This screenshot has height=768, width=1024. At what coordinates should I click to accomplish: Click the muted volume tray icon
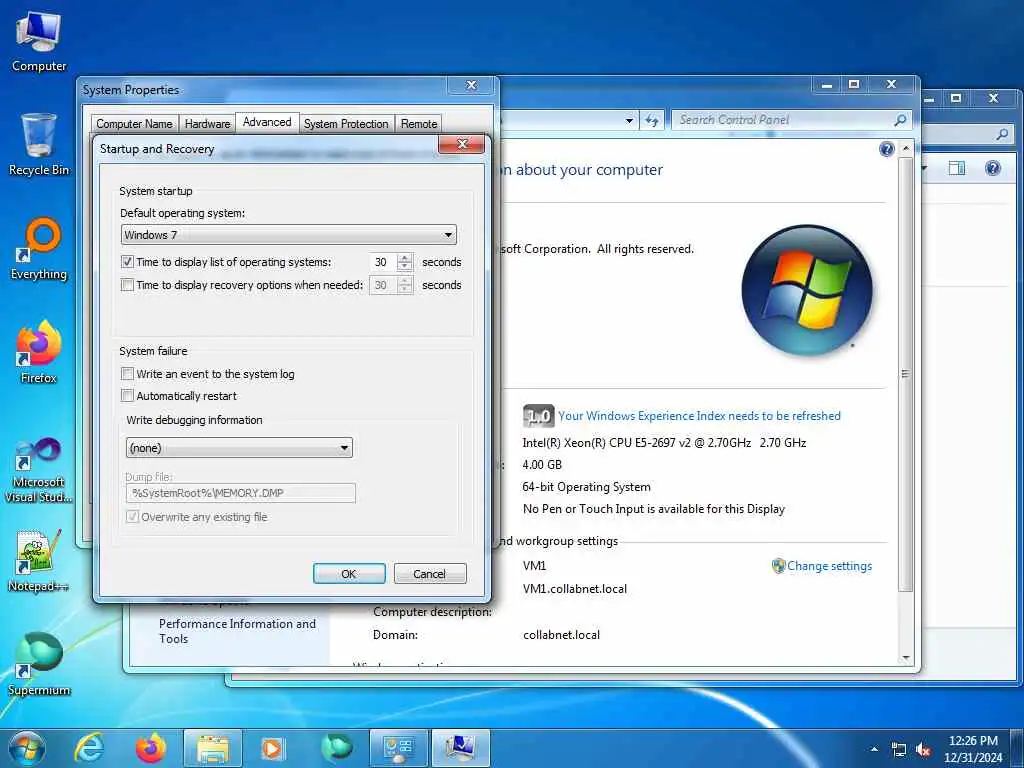point(923,750)
